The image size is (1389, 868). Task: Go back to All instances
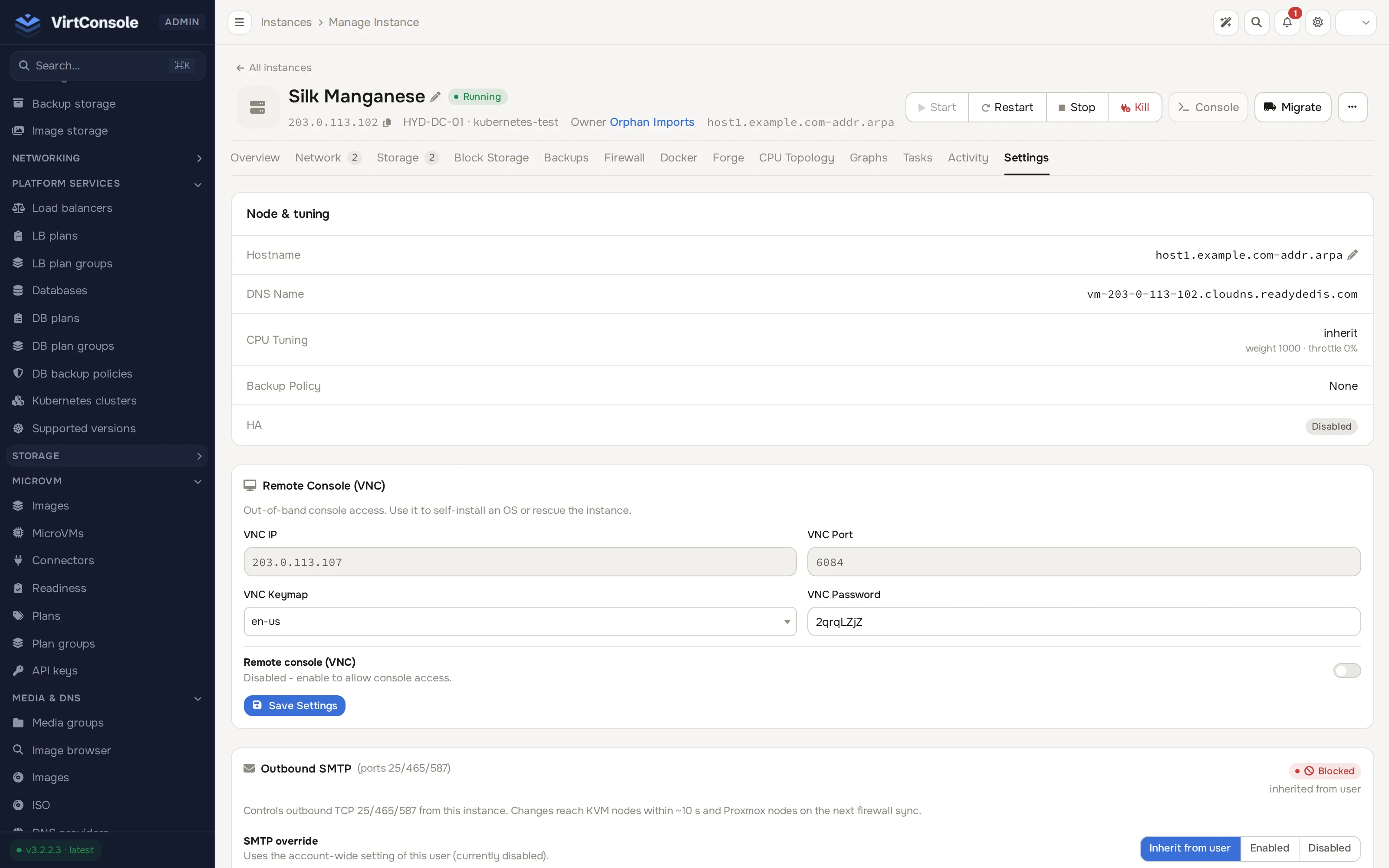tap(274, 68)
